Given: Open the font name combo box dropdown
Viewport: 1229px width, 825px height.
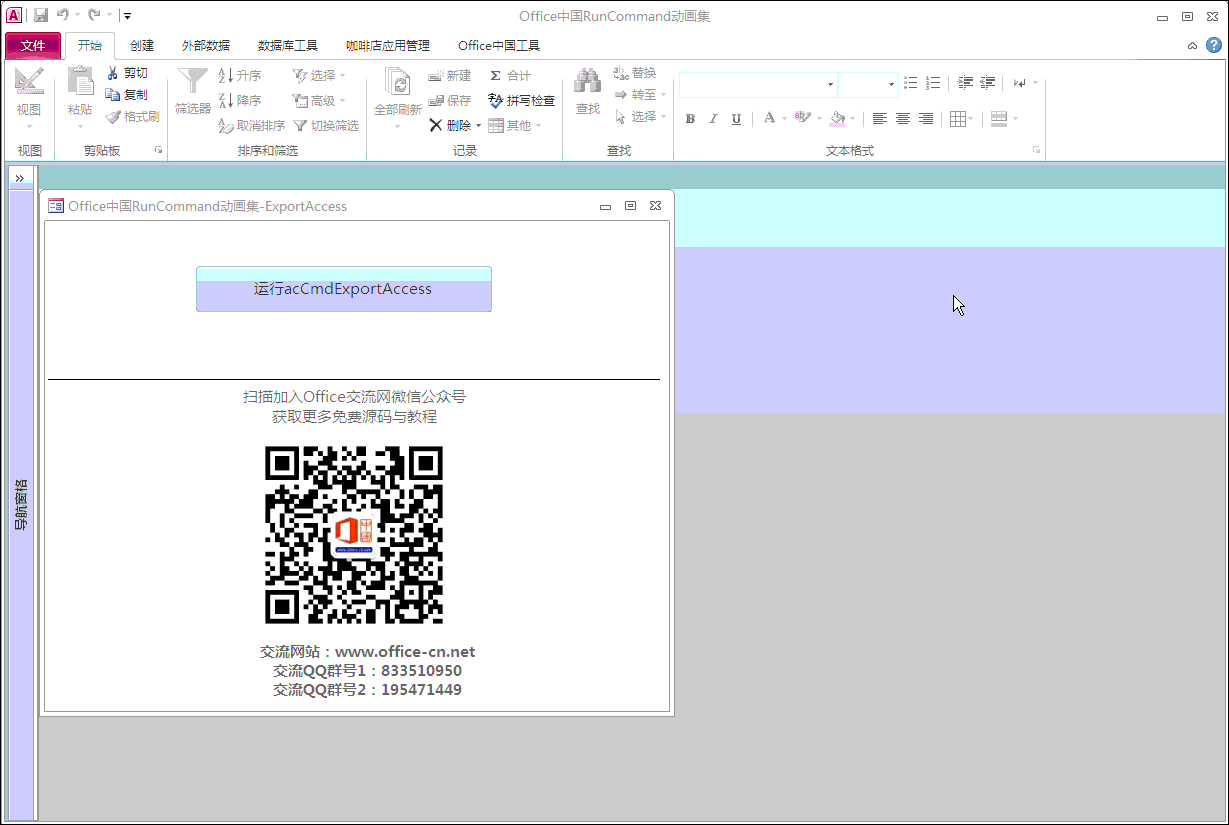Looking at the screenshot, I should (830, 85).
